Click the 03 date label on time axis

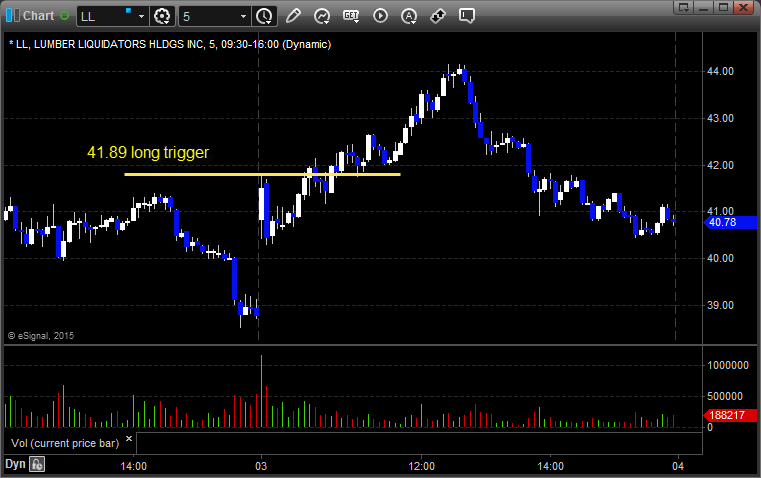(261, 466)
